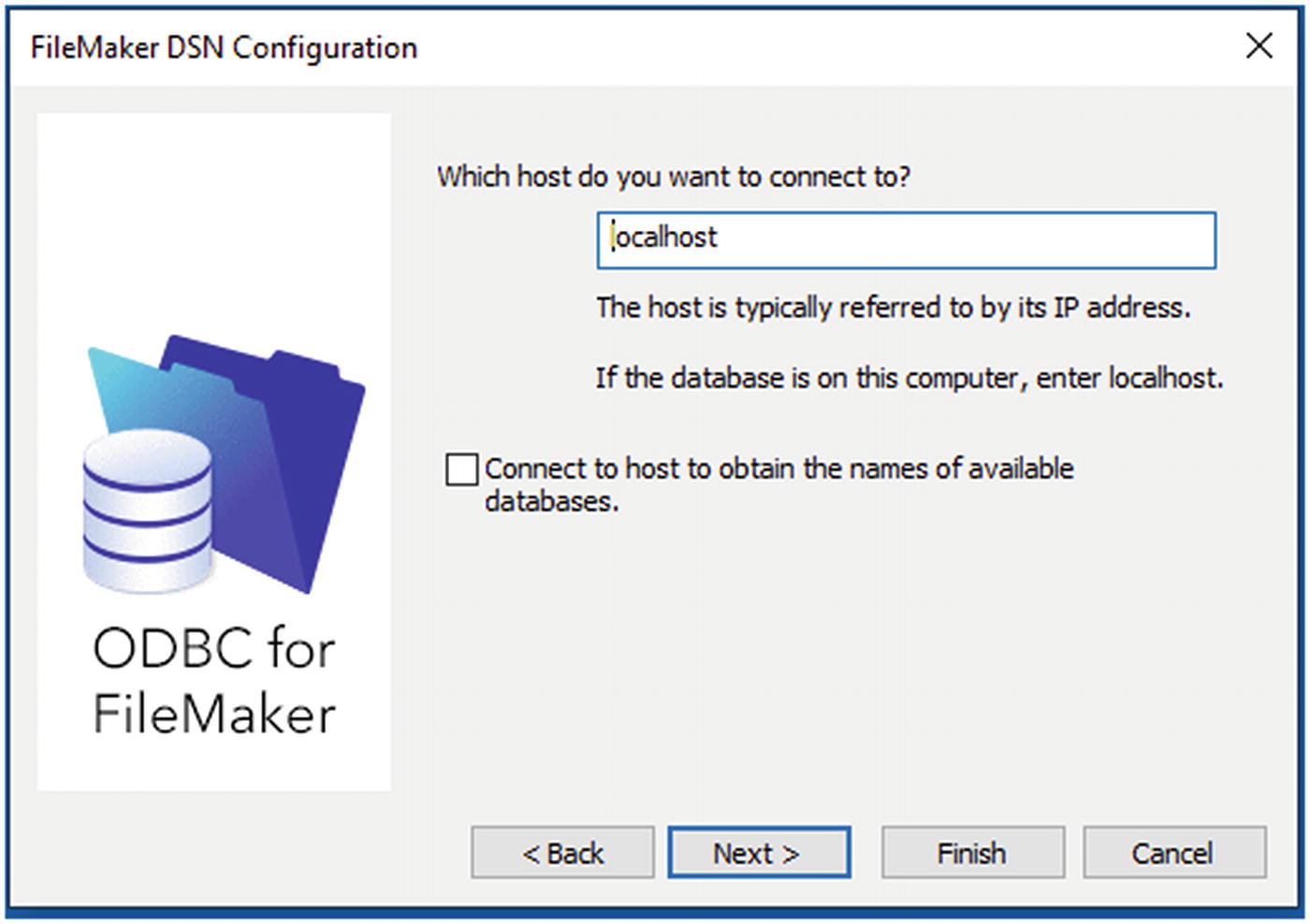Enable the connect to host checkbox

[461, 469]
